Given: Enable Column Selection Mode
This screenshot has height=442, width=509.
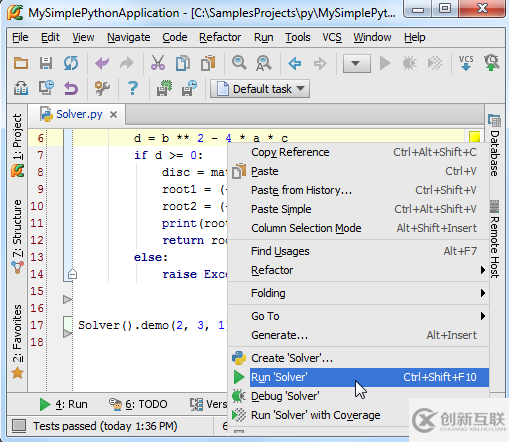Looking at the screenshot, I should (x=358, y=228).
